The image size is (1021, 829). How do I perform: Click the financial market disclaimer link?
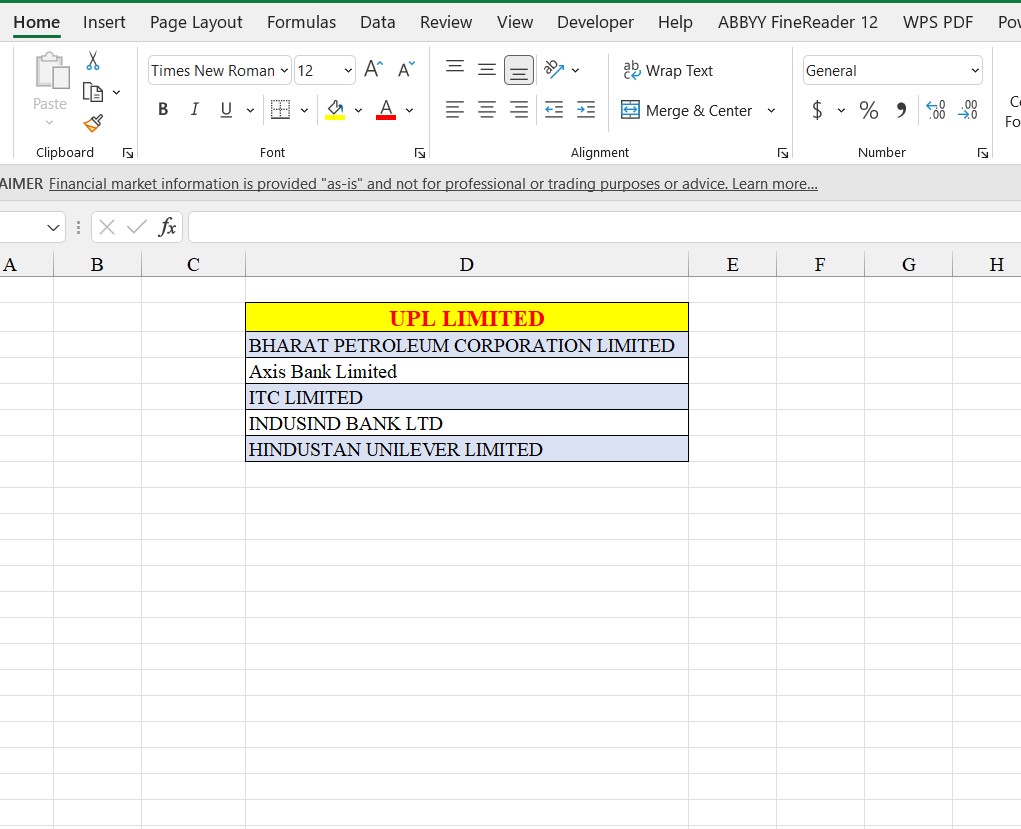(433, 184)
